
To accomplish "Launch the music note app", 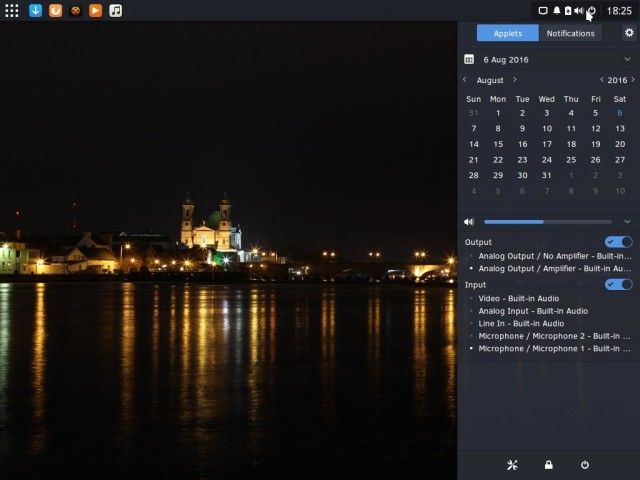I will tap(115, 10).
